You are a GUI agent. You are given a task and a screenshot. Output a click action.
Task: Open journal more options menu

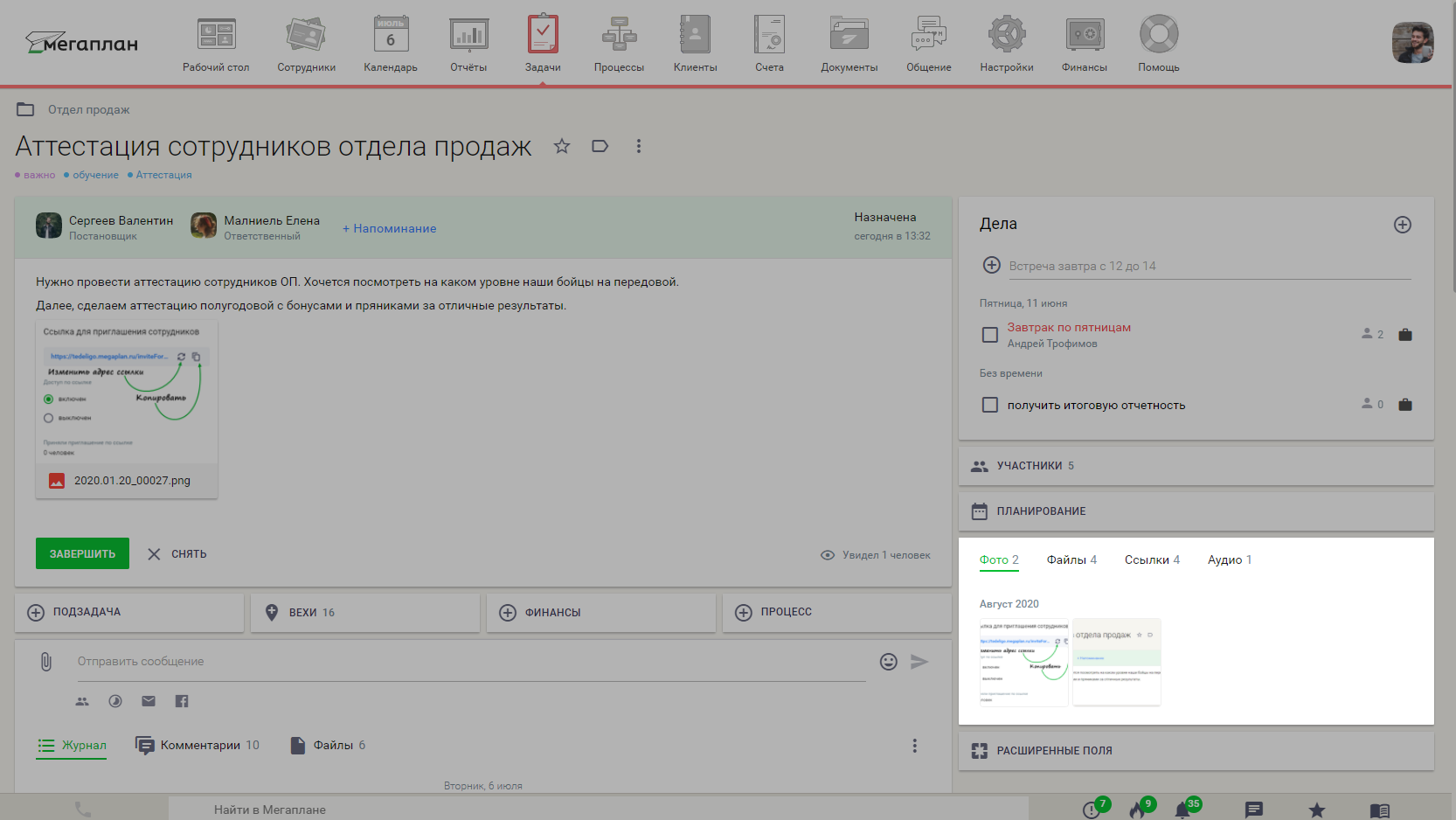coord(915,746)
